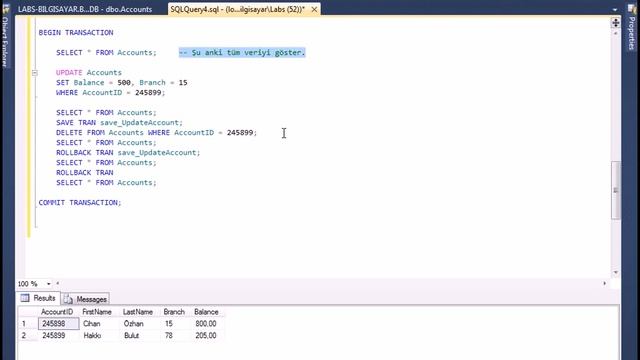This screenshot has height=360, width=640.
Task: Click the editor split handle icon
Action: pyautogui.click(x=616, y=23)
